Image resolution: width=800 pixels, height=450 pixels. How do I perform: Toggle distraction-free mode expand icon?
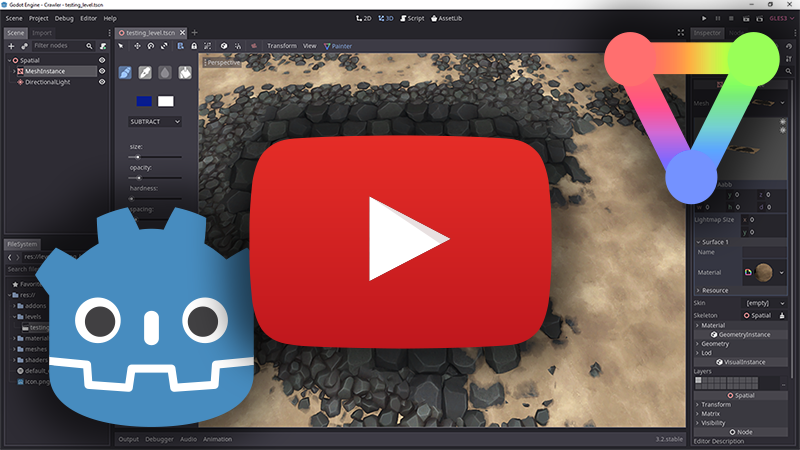click(681, 33)
